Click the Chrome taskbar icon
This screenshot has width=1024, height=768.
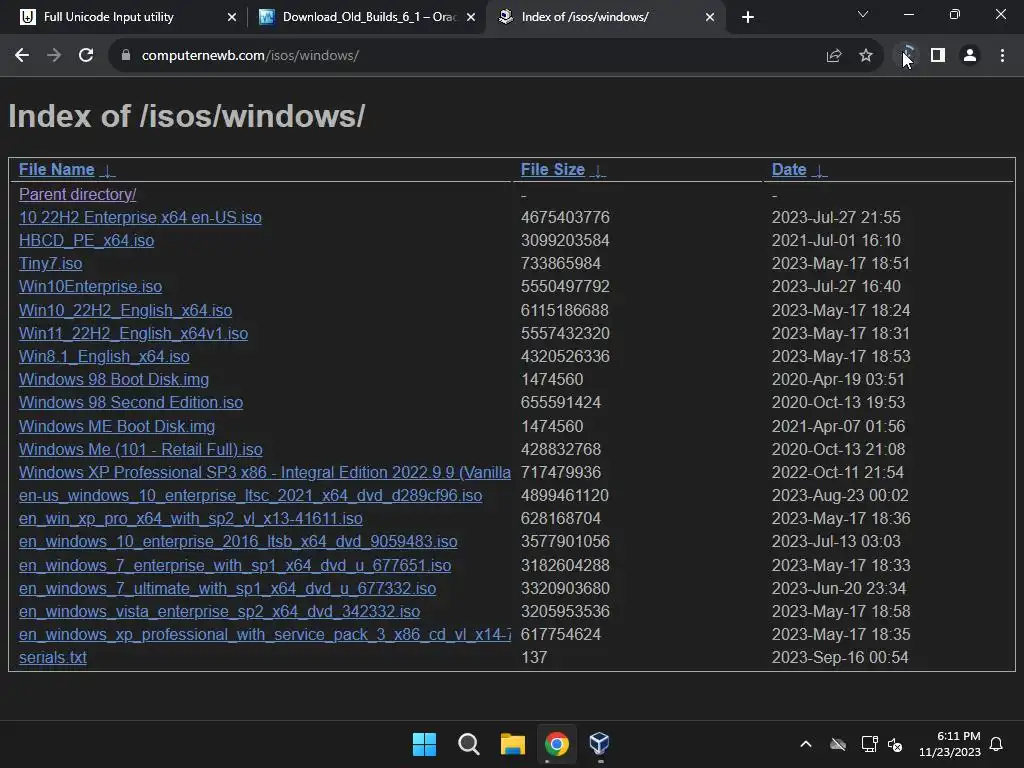coord(556,744)
